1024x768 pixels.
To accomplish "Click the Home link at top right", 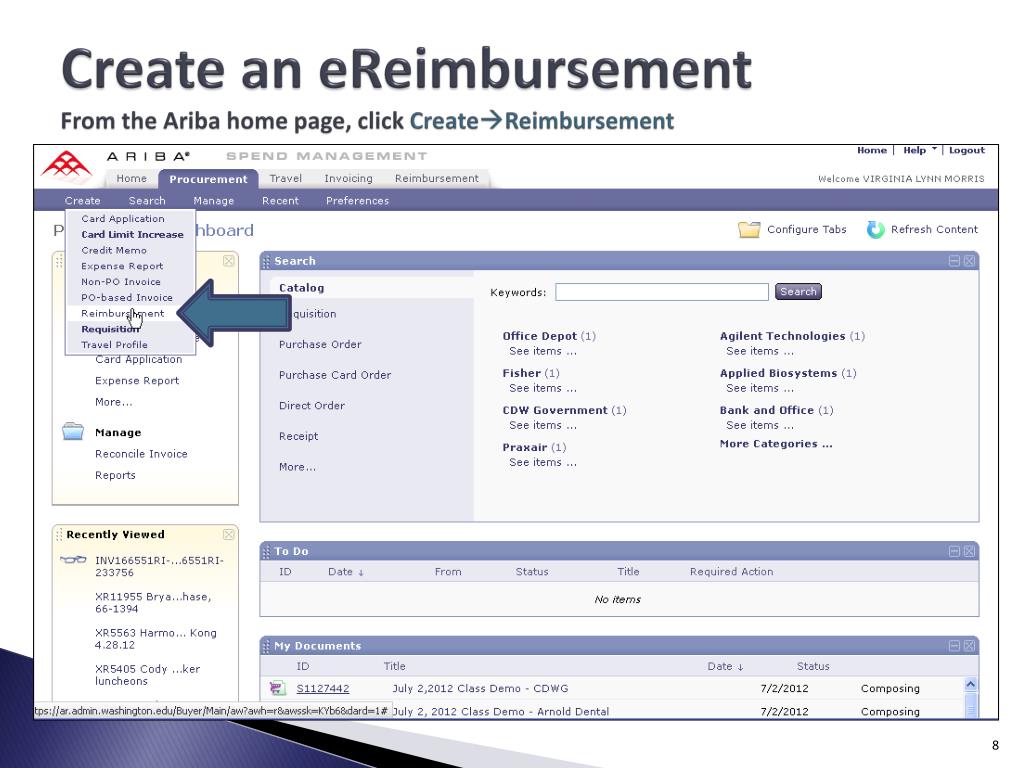I will coord(872,150).
